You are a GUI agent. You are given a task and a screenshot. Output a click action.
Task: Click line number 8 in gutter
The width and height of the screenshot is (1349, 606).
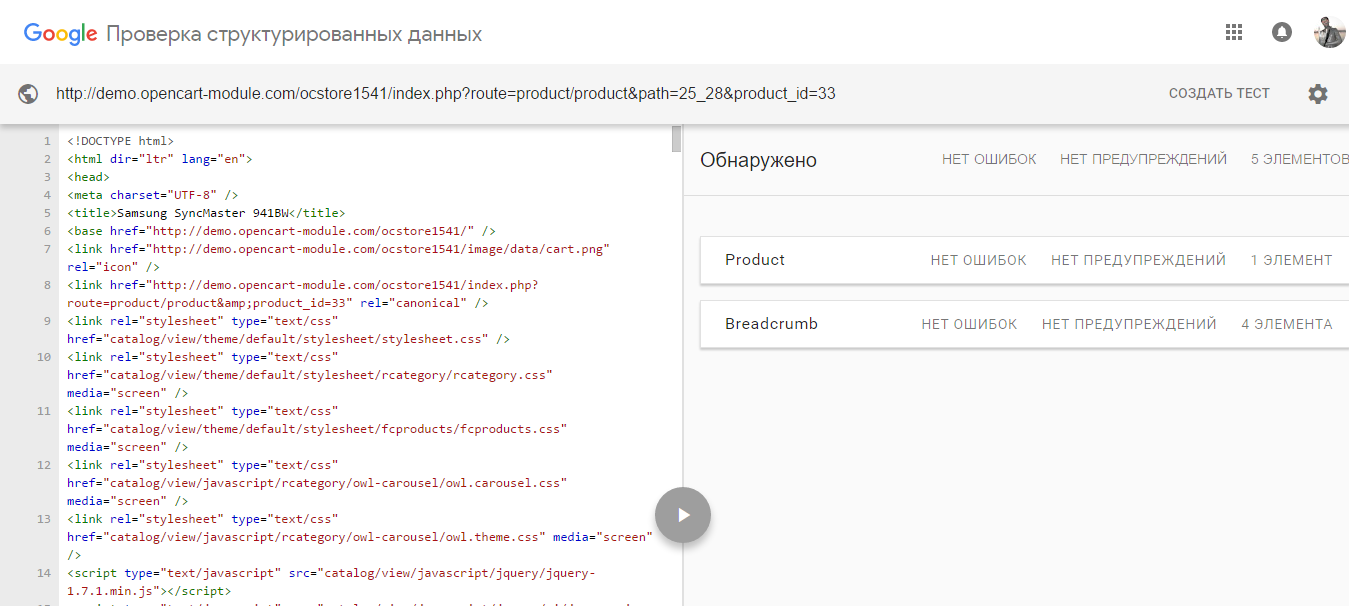46,285
